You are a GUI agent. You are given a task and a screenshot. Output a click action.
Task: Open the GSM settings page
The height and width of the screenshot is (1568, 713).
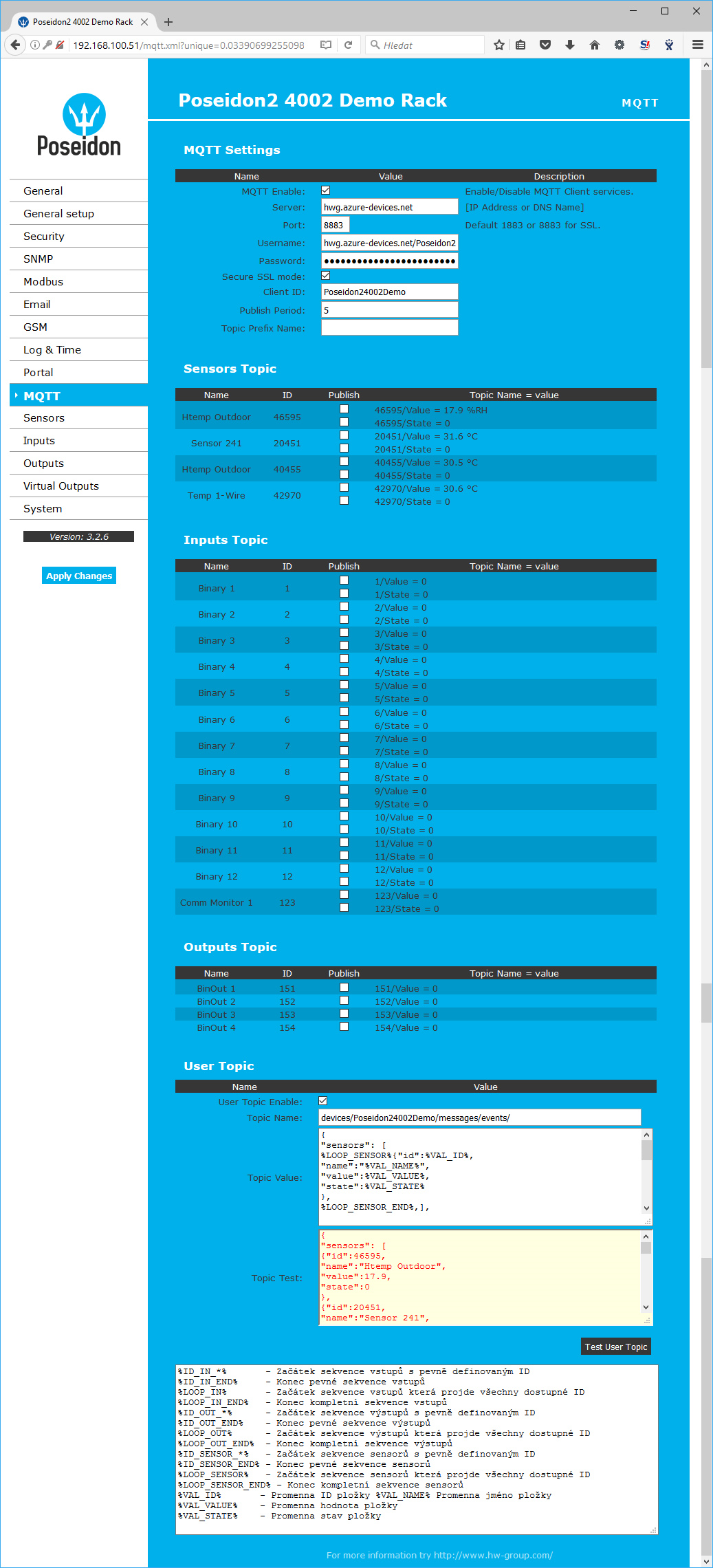click(78, 327)
